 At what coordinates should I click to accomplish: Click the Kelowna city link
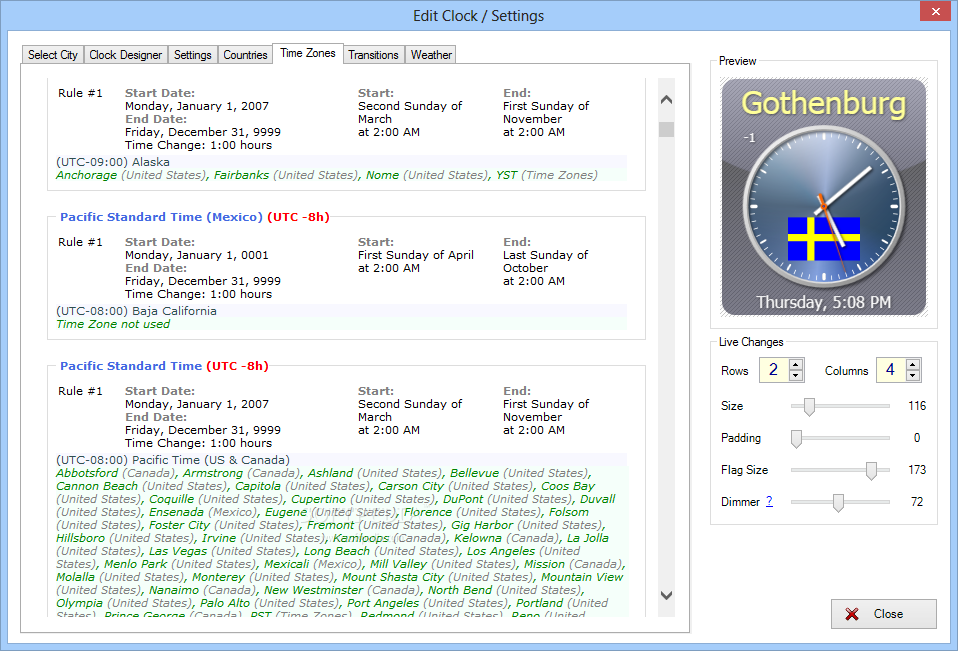point(477,538)
